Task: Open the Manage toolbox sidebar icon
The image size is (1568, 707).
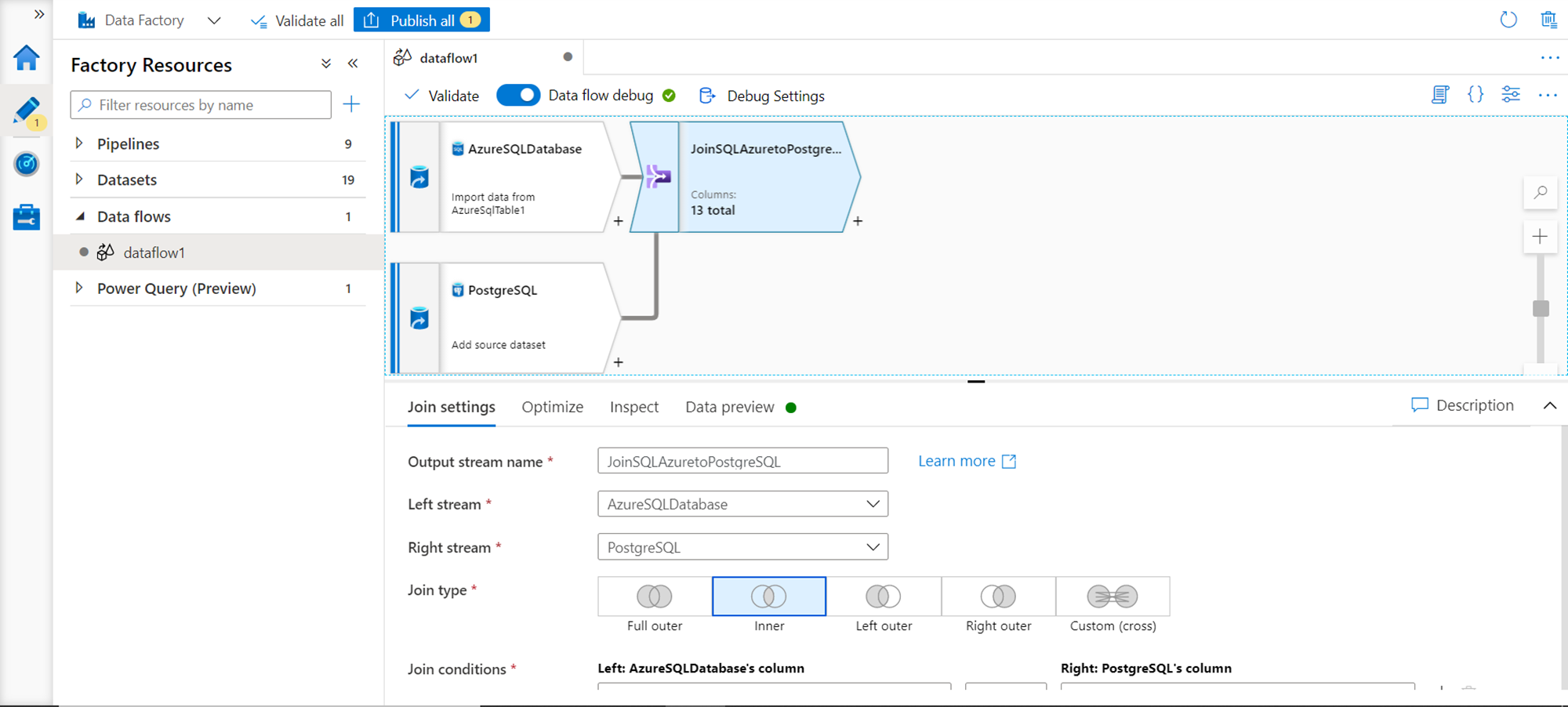Action: point(27,217)
